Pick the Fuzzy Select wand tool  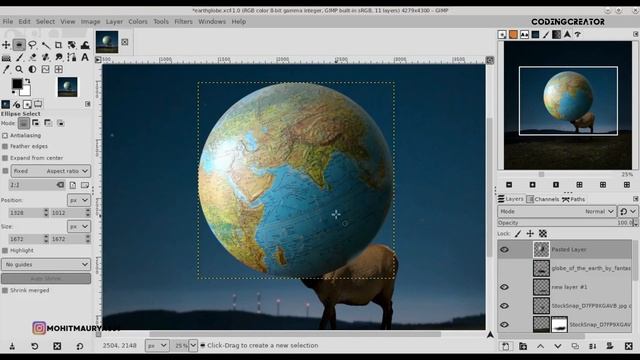coord(45,44)
